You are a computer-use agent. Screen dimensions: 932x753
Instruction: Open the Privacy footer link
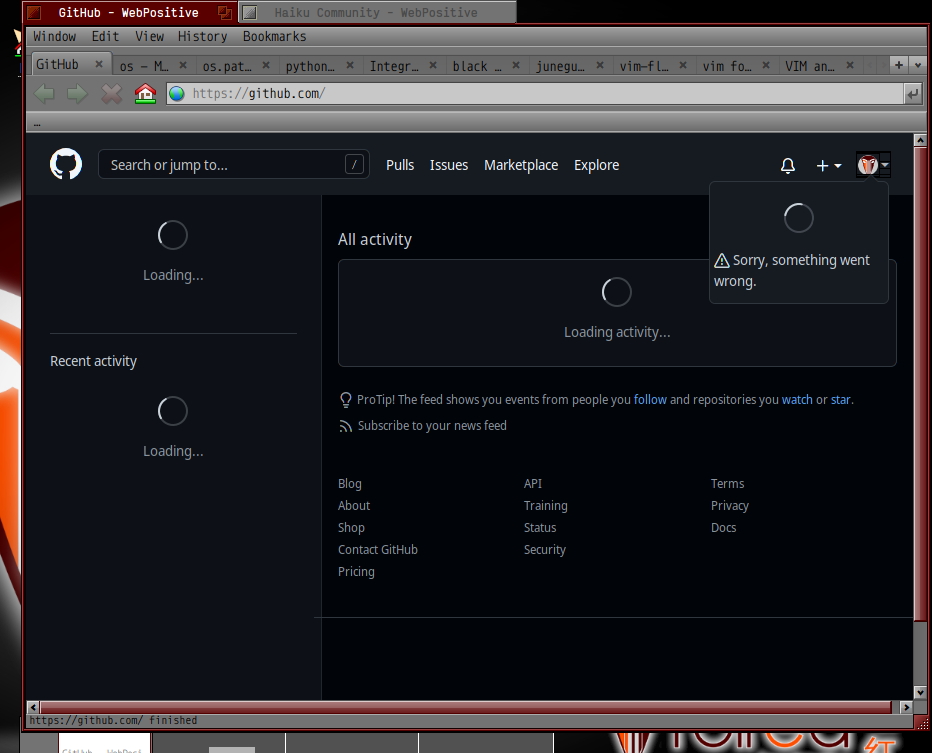pyautogui.click(x=730, y=506)
